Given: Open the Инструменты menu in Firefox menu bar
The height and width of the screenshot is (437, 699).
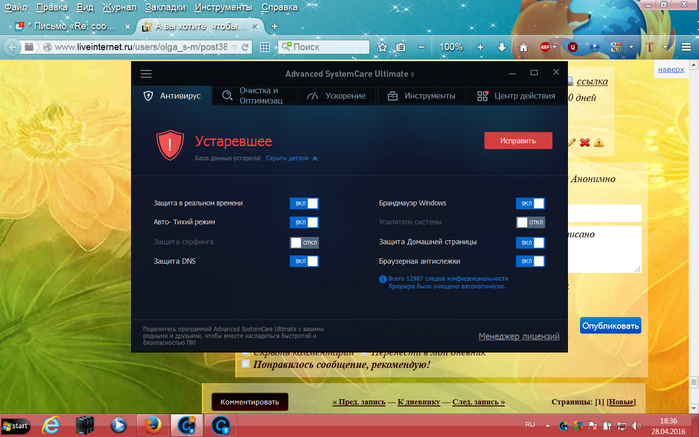Looking at the screenshot, I should tap(223, 8).
